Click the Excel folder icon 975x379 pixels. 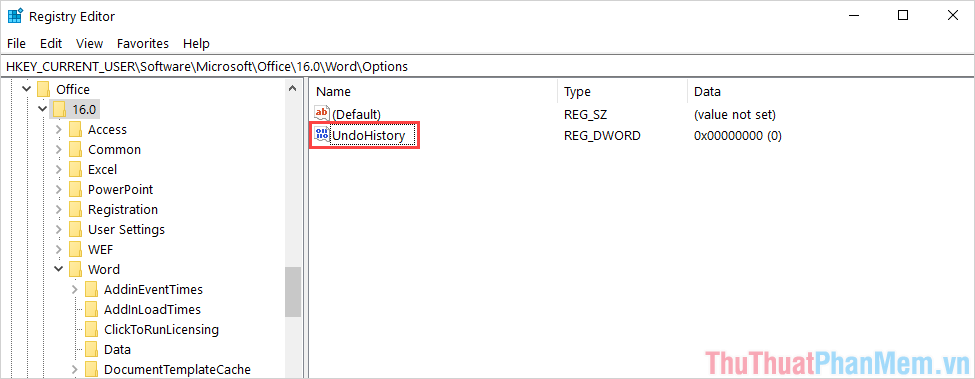pos(75,169)
